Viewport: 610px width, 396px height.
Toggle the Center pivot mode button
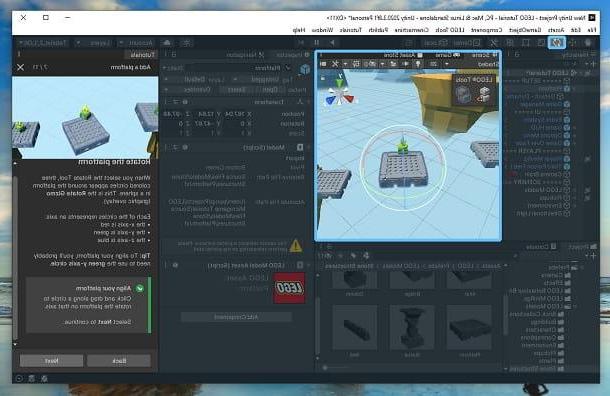pyautogui.click(x=468, y=42)
